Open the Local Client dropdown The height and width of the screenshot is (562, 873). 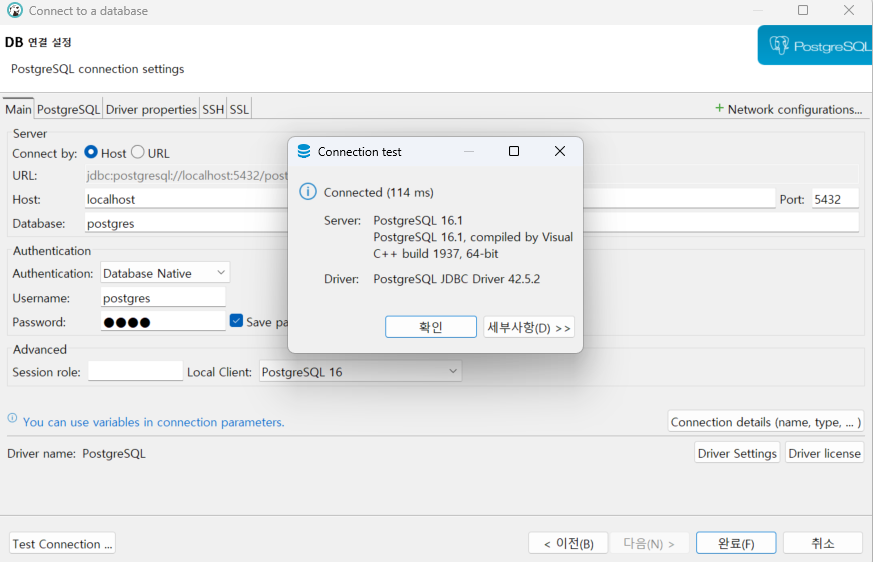click(360, 372)
